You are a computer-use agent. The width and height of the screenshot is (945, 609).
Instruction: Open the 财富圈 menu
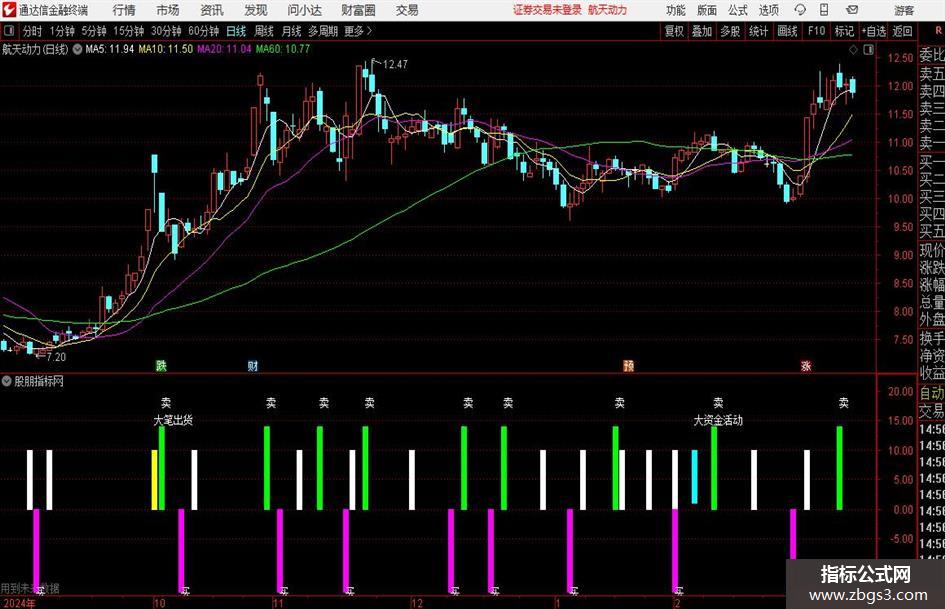point(358,10)
